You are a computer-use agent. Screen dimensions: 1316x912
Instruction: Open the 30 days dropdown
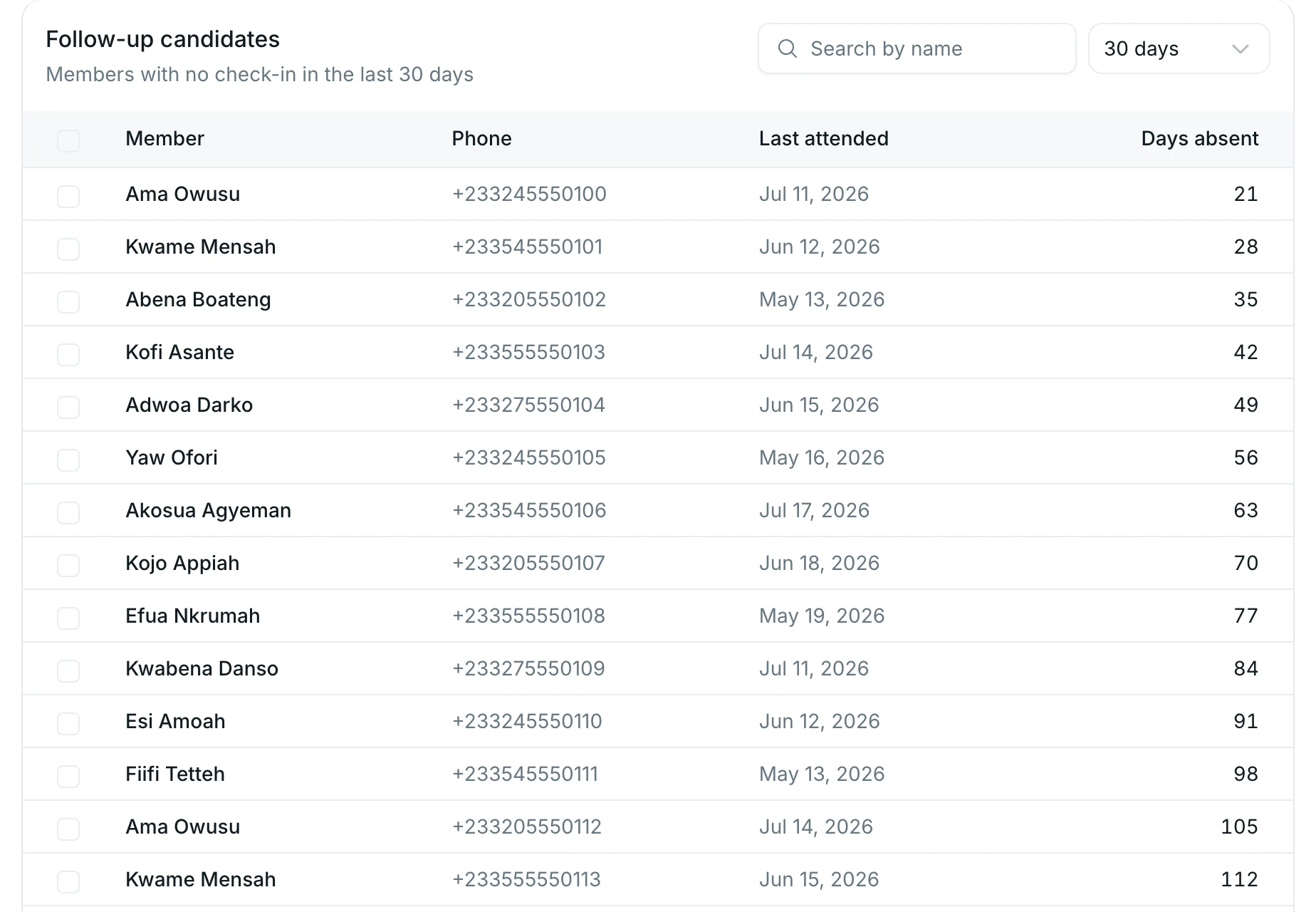coord(1179,48)
